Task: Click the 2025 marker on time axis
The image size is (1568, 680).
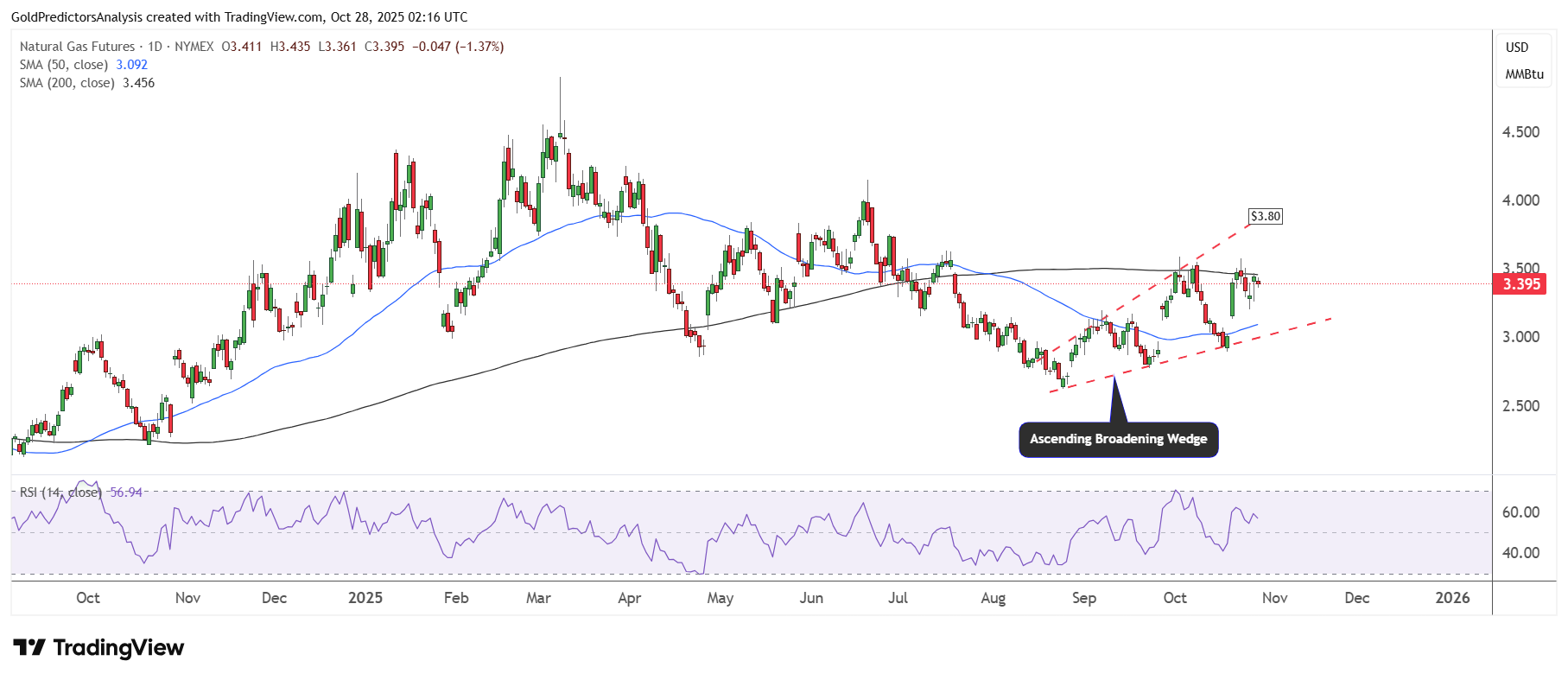Action: click(365, 598)
